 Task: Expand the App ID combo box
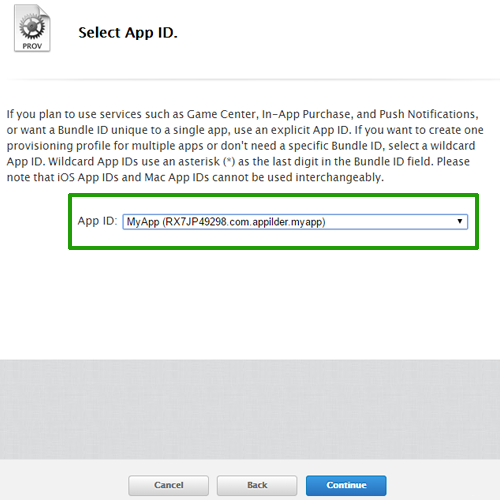[295, 222]
